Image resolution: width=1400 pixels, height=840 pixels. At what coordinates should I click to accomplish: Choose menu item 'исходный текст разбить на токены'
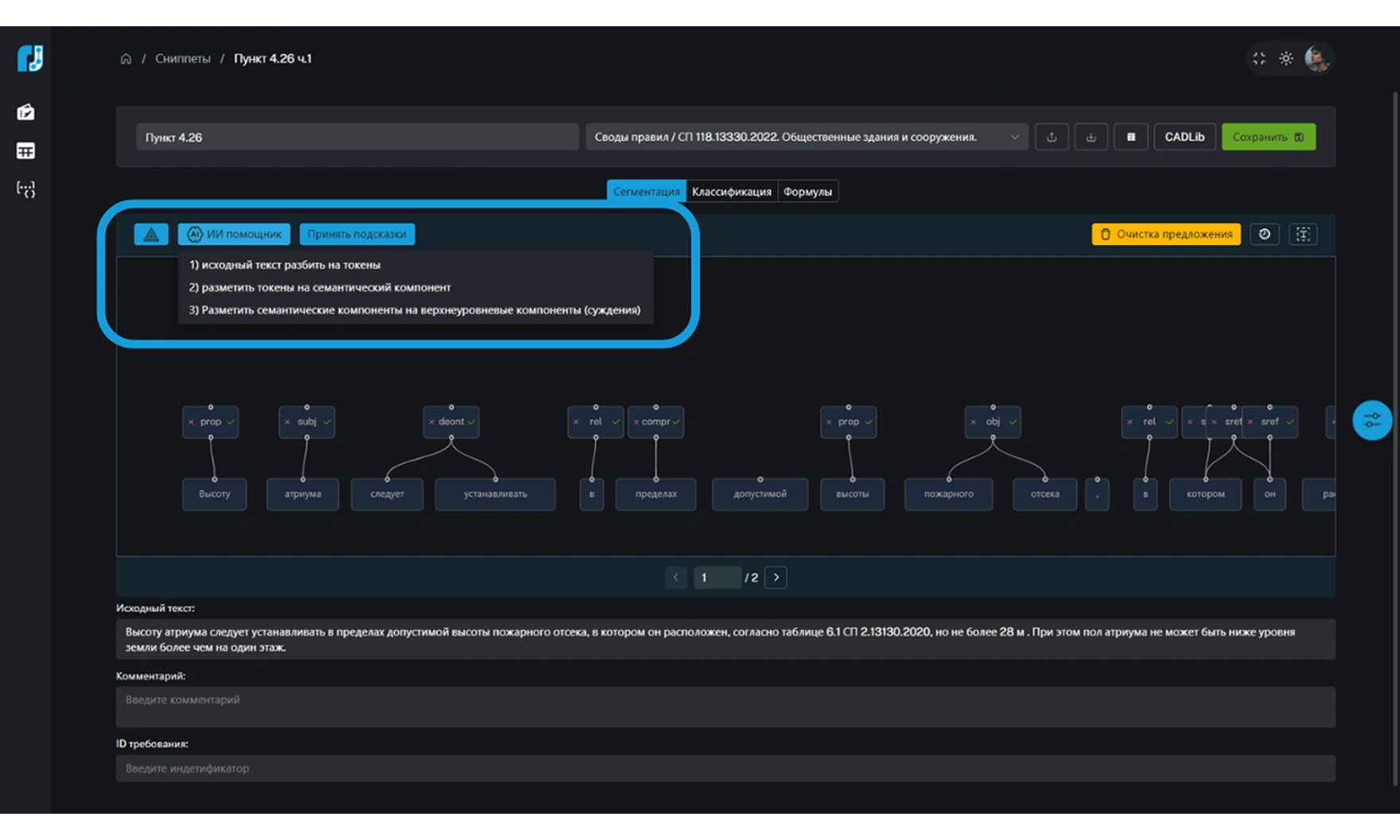[285, 265]
